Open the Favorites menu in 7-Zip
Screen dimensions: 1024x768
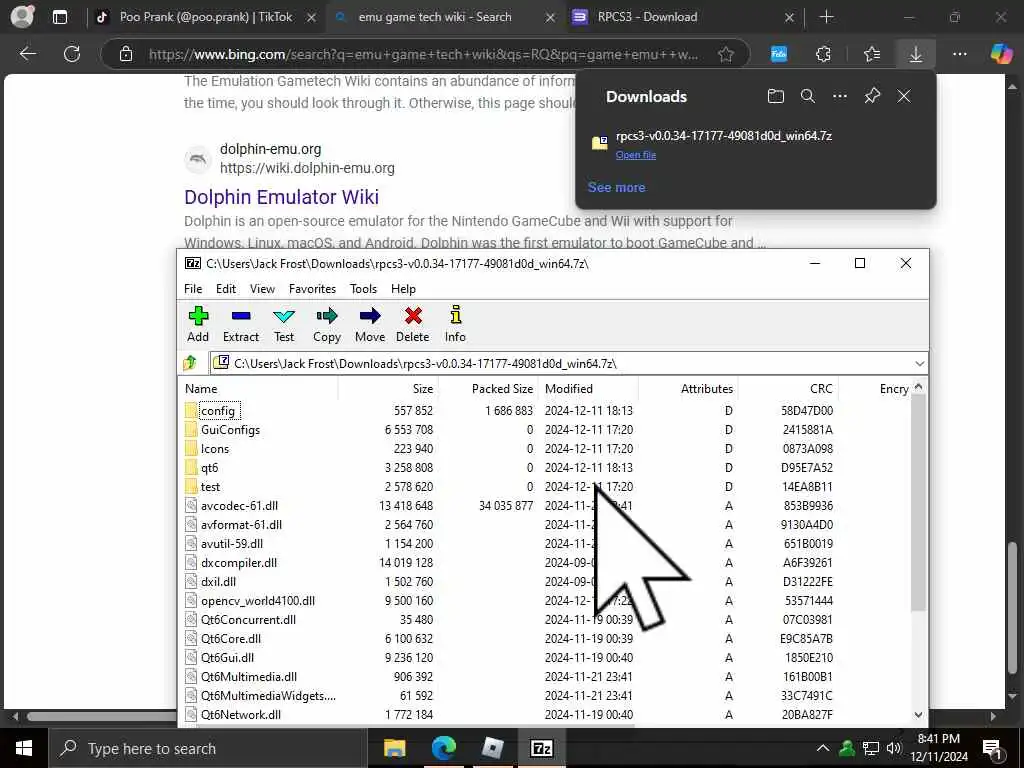click(312, 289)
